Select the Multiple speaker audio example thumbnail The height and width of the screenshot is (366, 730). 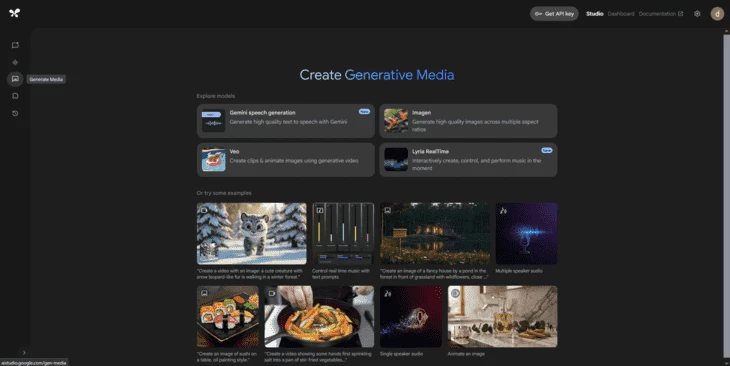pos(527,233)
